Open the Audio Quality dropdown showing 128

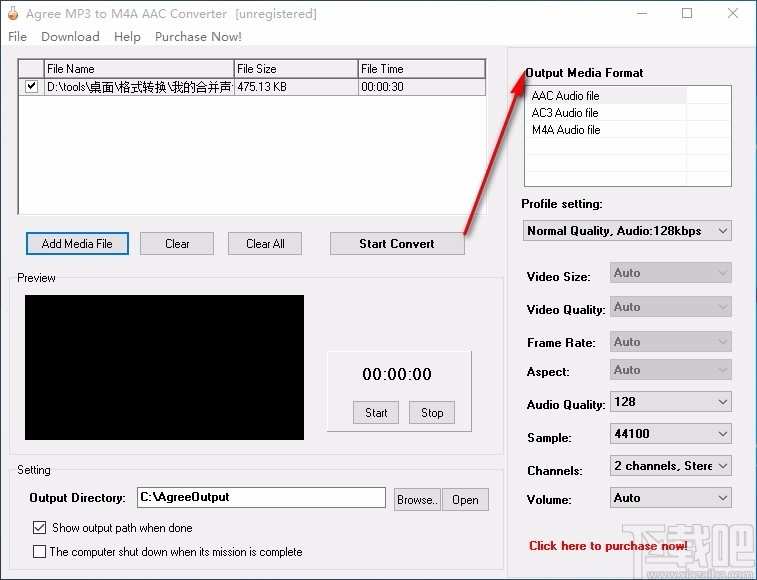pyautogui.click(x=671, y=402)
